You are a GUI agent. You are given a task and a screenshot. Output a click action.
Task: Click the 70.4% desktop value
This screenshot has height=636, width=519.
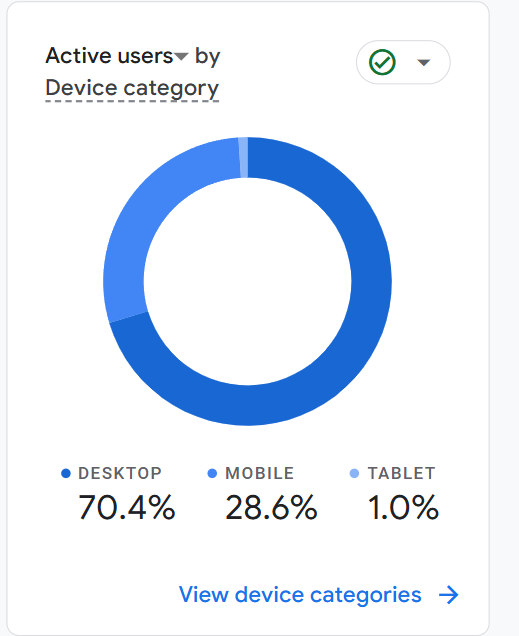[127, 507]
